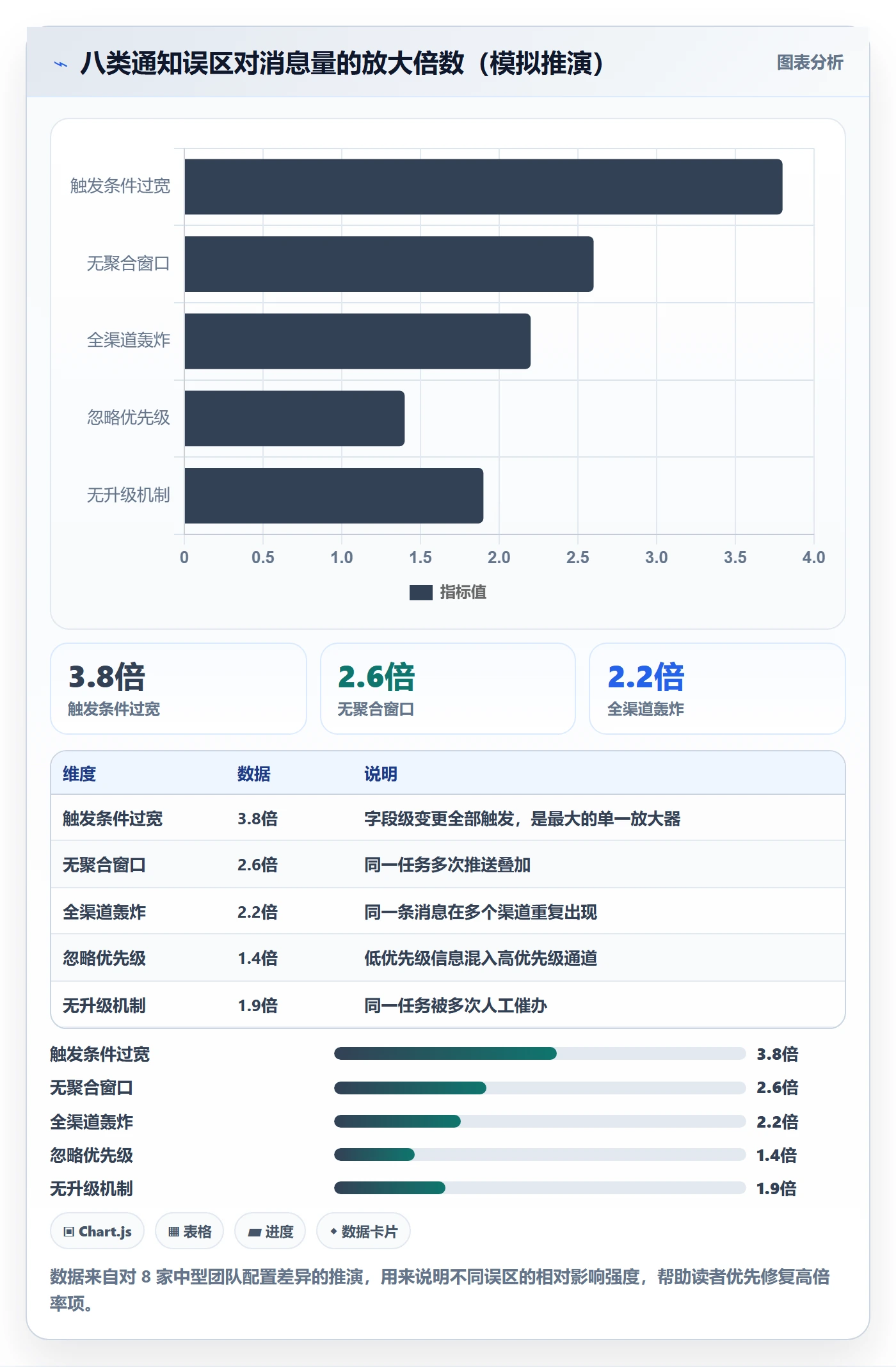Click the 忽略优先级 progress bar
This screenshot has height=1367, width=896.
(x=540, y=1155)
